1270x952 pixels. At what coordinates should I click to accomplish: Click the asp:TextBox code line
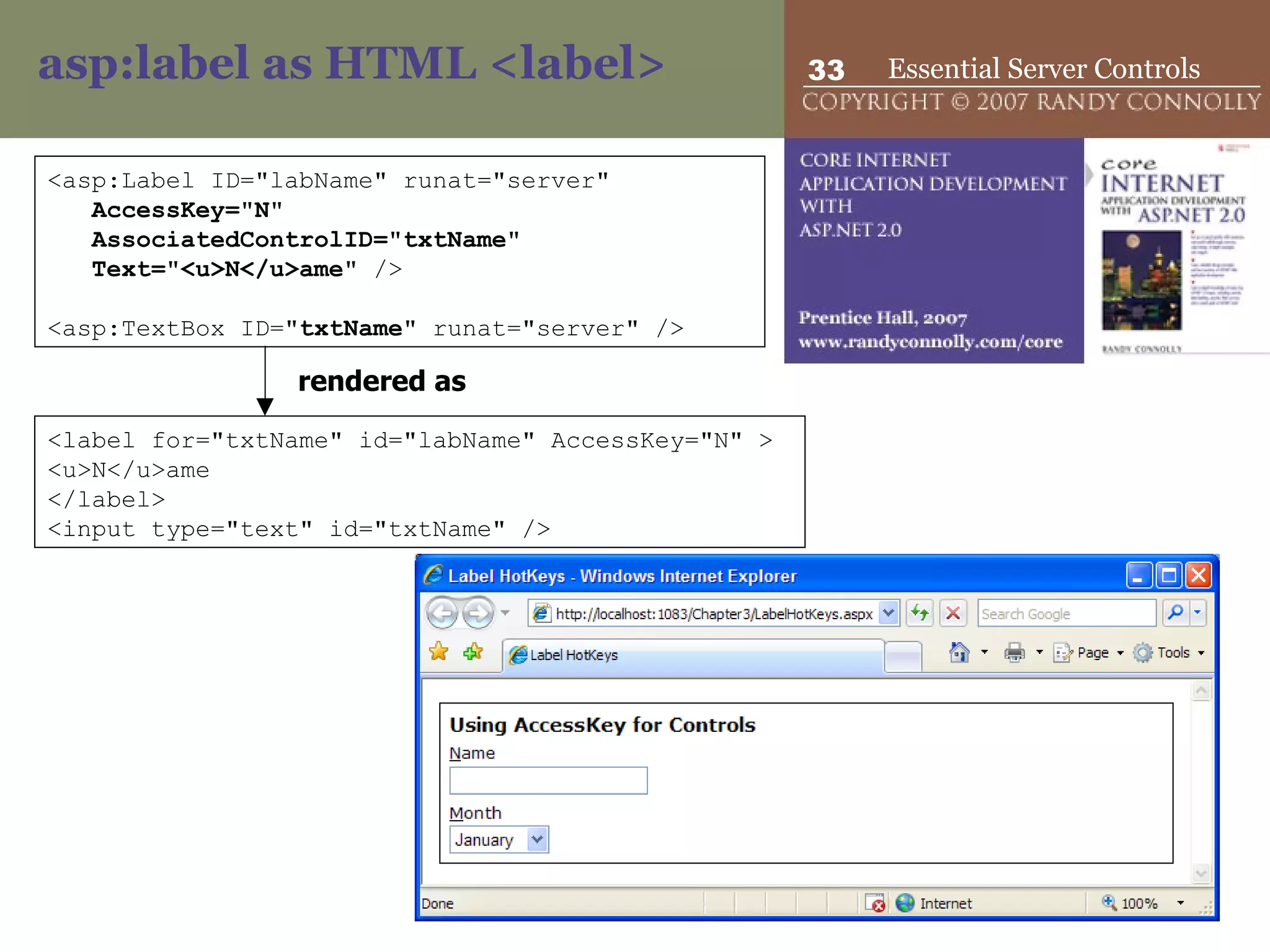click(x=366, y=328)
